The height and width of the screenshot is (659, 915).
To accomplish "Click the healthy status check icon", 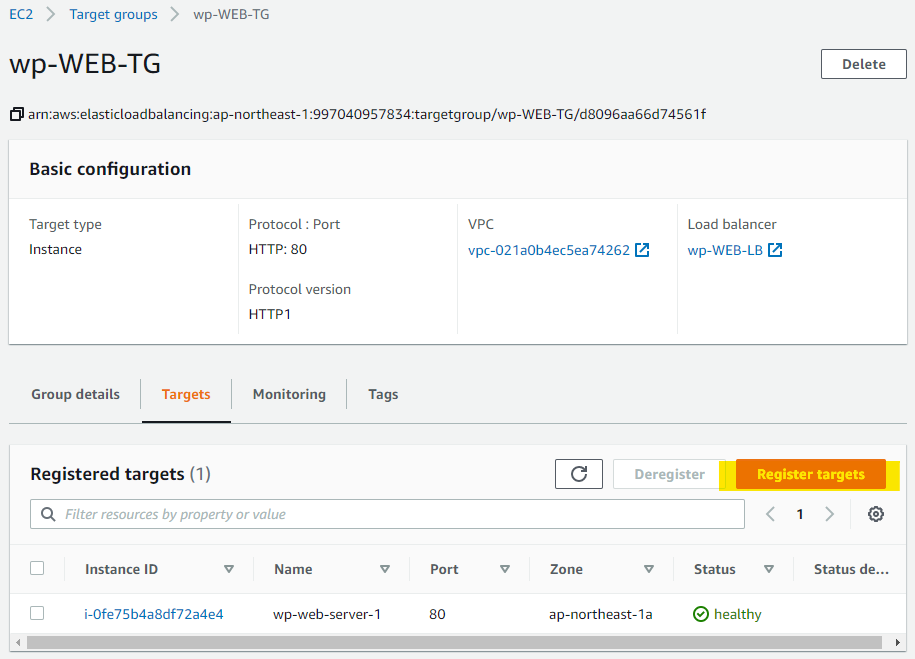I will 700,614.
